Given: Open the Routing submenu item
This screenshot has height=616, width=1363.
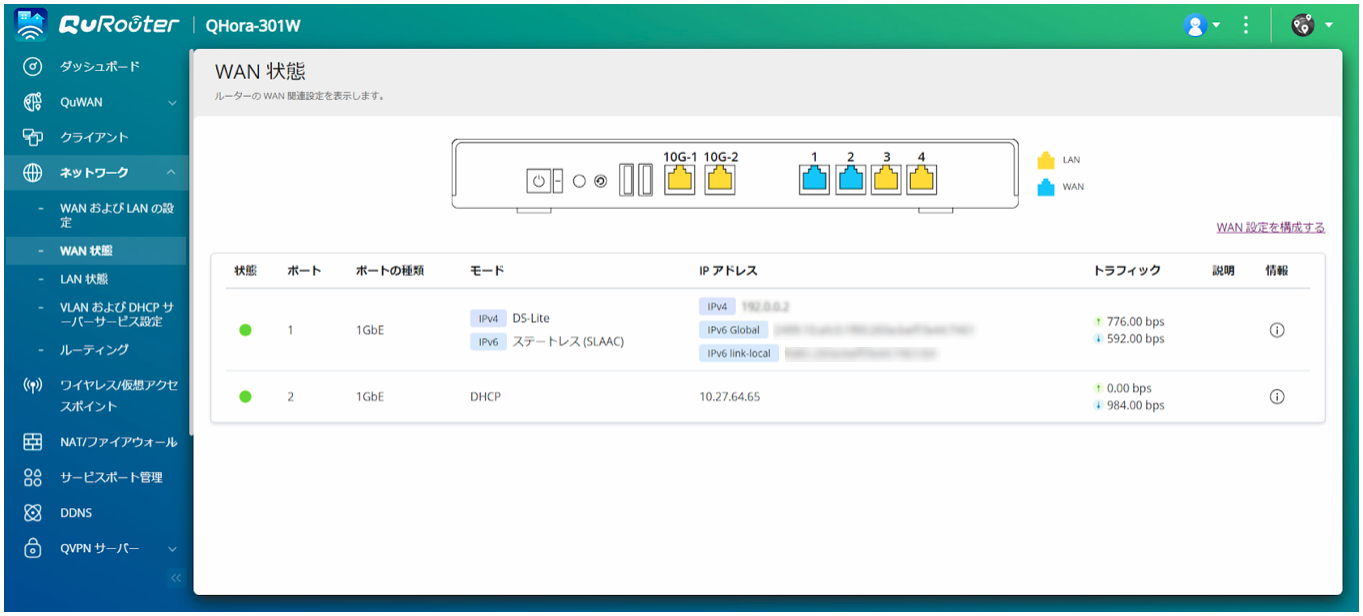Looking at the screenshot, I should [x=94, y=350].
